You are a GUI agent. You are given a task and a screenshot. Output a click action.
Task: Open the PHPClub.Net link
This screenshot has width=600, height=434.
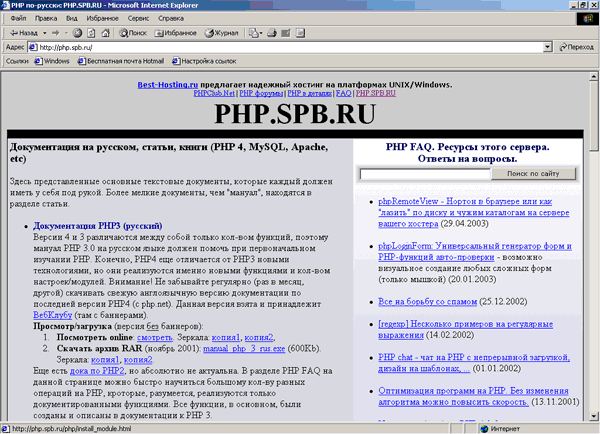[x=214, y=93]
